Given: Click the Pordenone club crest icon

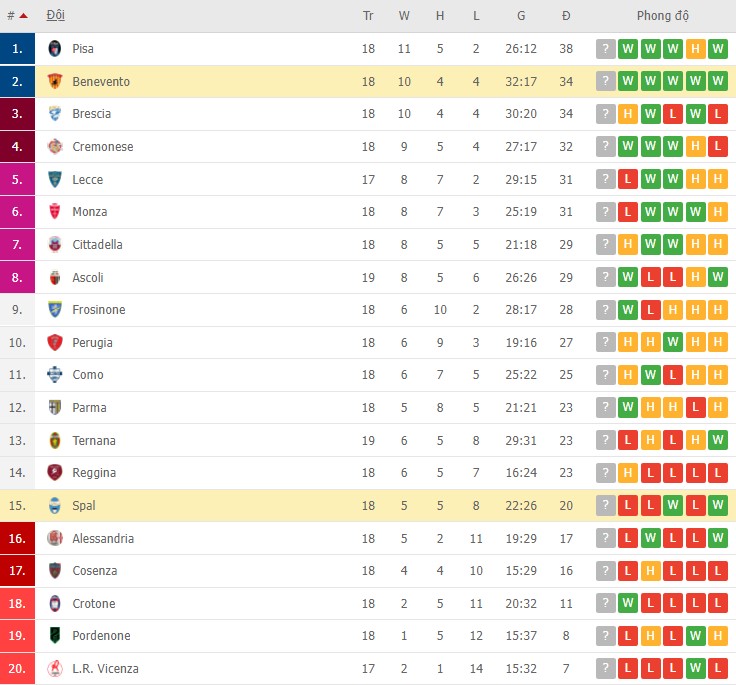Looking at the screenshot, I should point(55,636).
